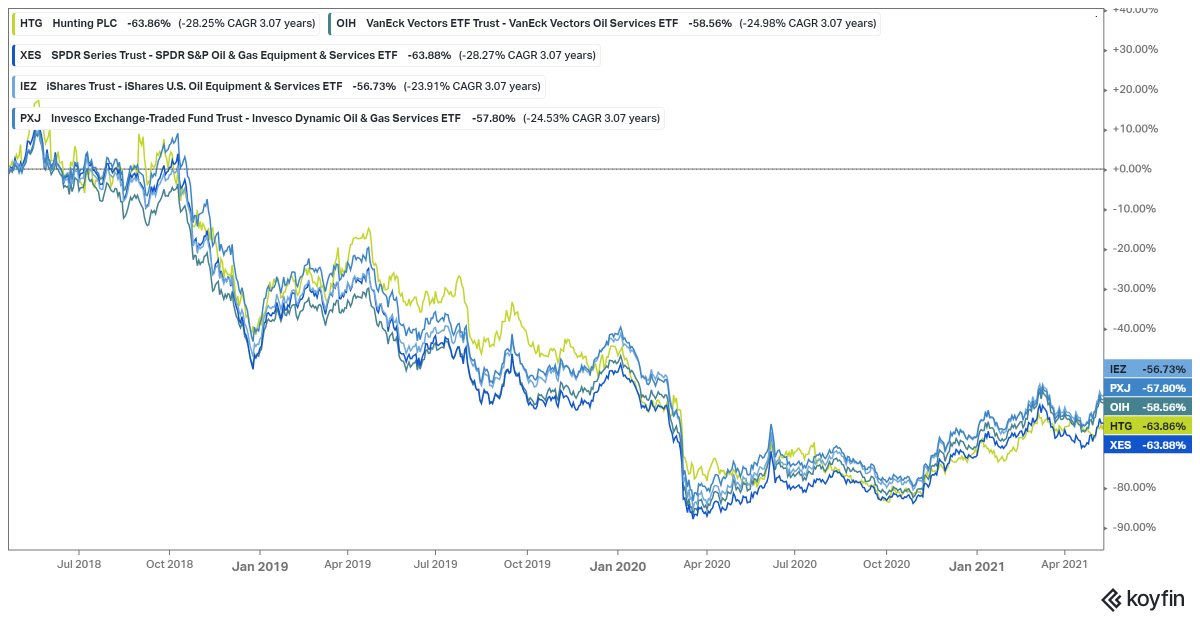Screen dimensions: 1200x620
Task: Select the XES SPDR Oil & Gas legend entry
Action: [x=308, y=55]
